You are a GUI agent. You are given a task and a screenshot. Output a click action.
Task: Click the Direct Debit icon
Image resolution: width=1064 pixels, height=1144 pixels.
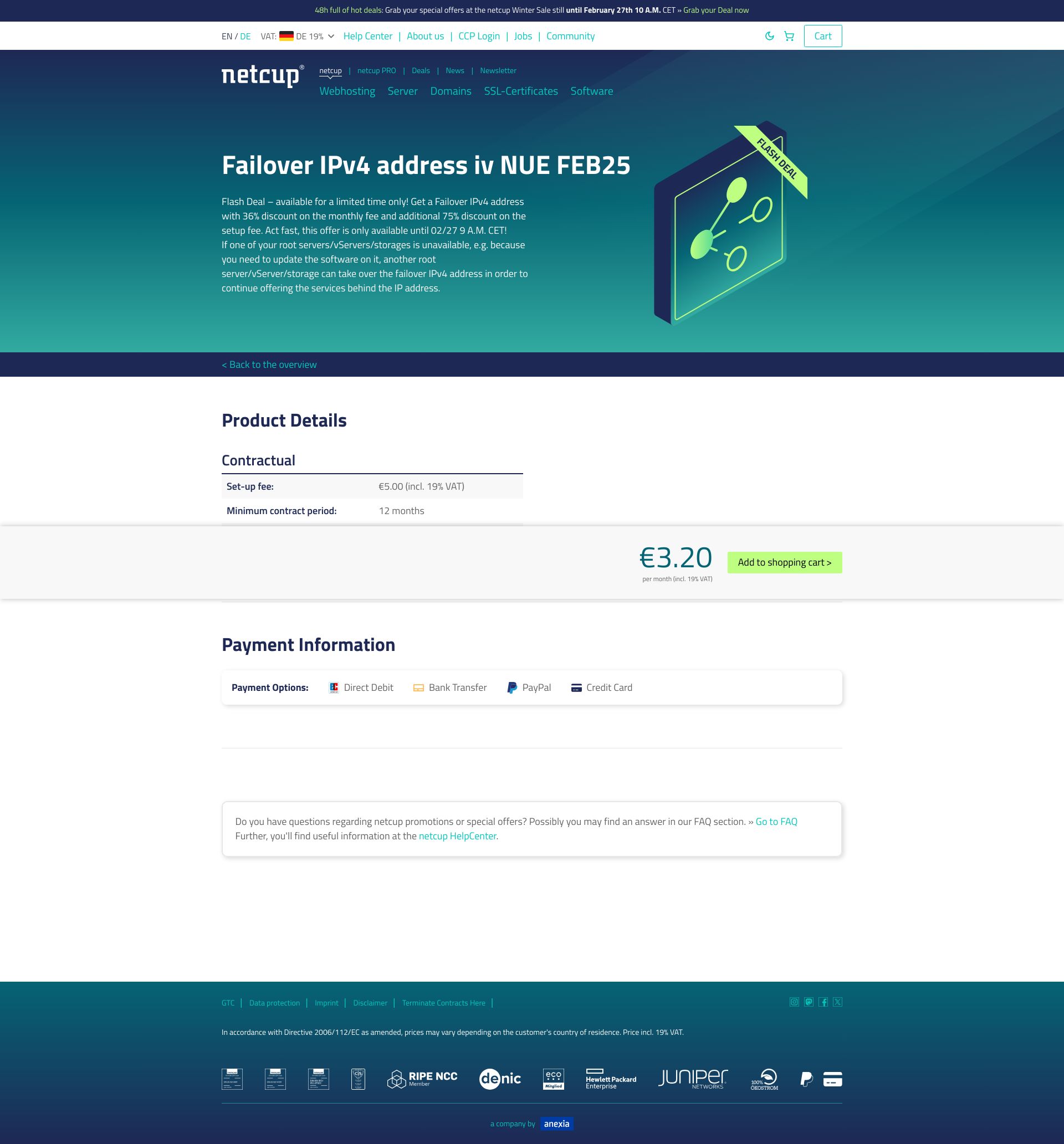tap(334, 688)
